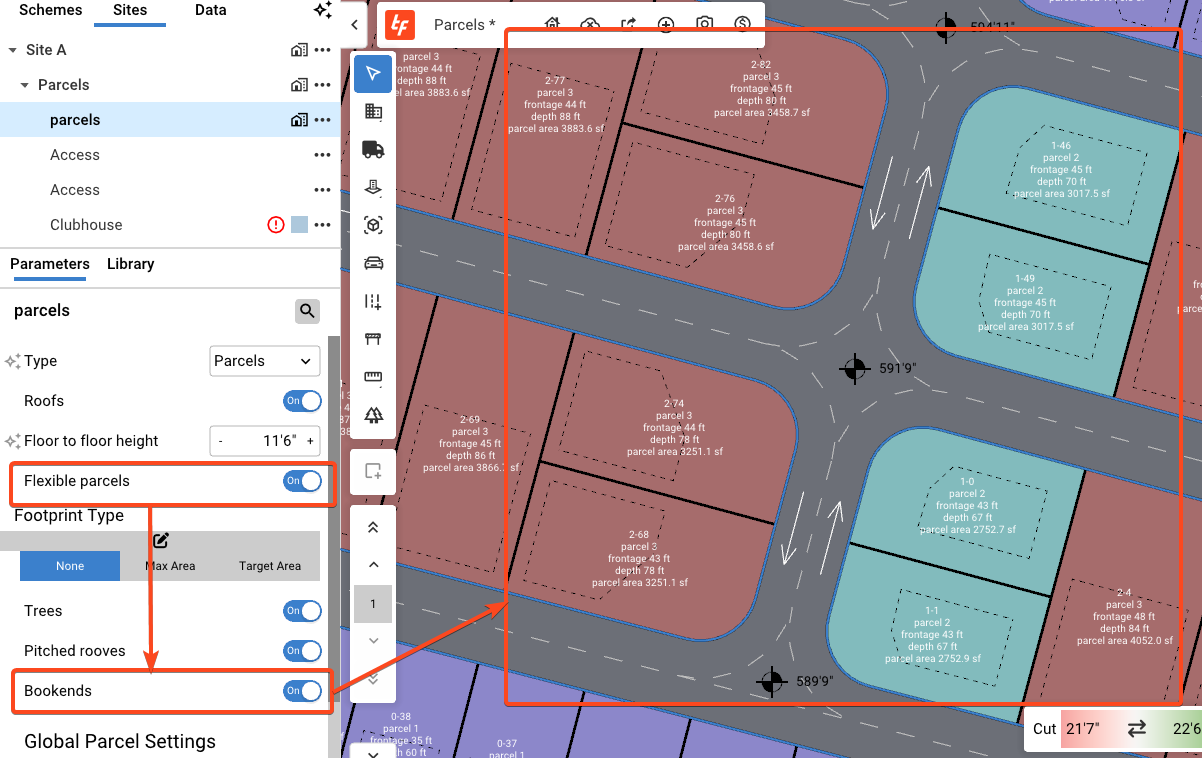Disable the Flexible parcels toggle

302,481
